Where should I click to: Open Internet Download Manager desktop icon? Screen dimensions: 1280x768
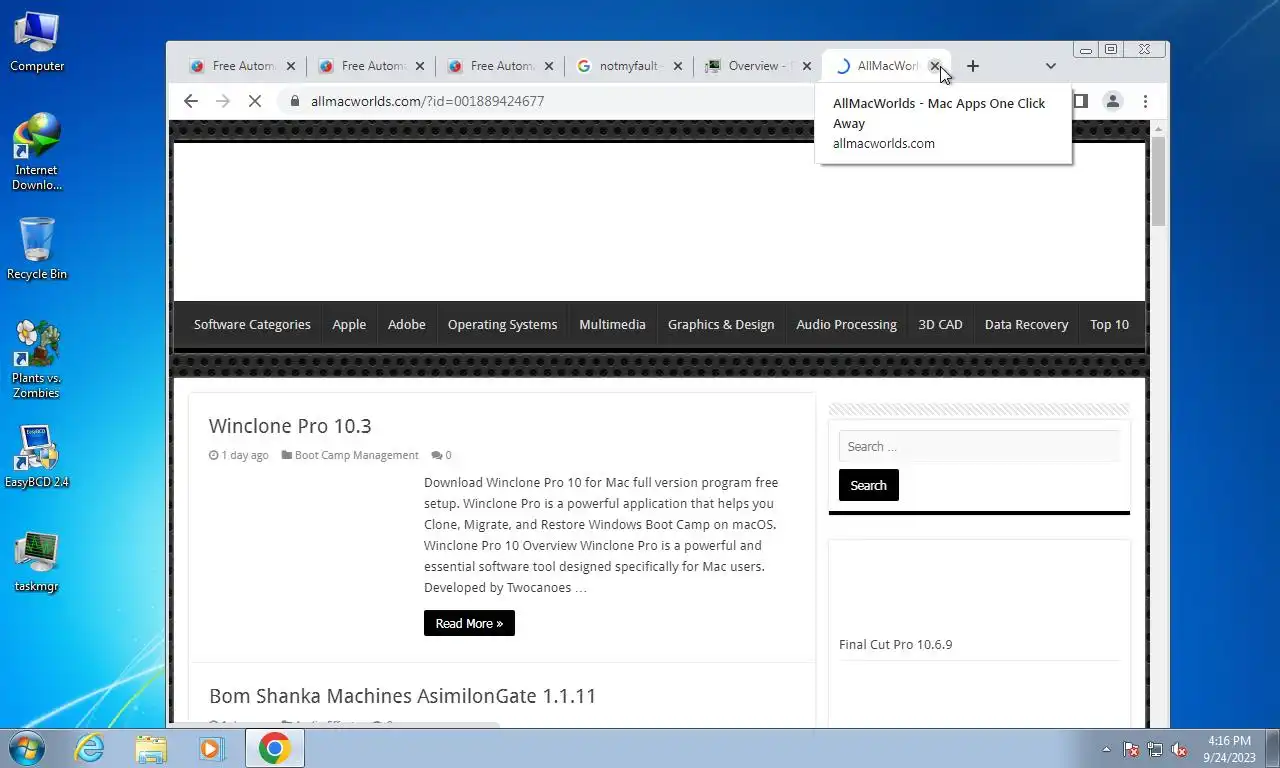click(x=37, y=152)
